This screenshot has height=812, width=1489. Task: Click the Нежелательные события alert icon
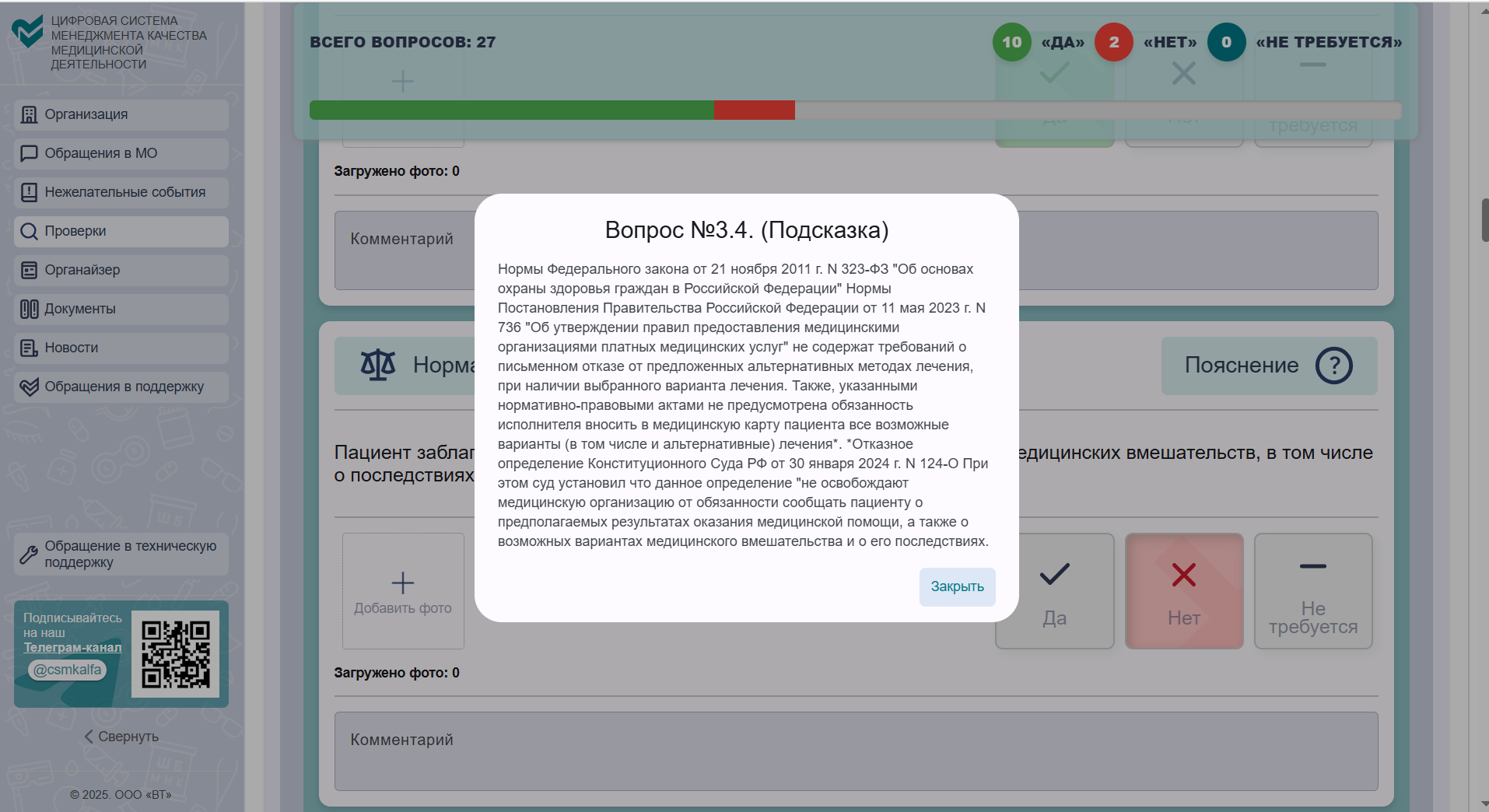pyautogui.click(x=29, y=192)
